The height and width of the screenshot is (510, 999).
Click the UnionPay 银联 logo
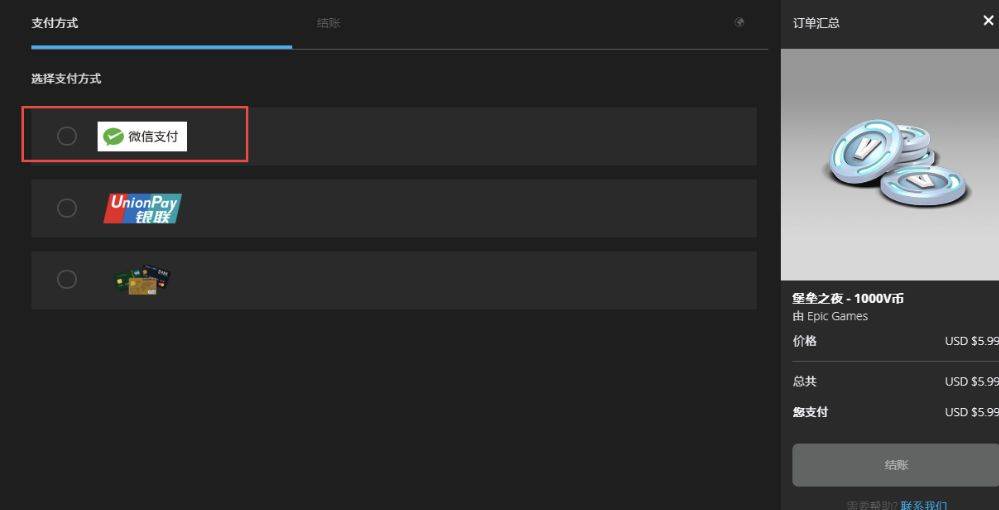pyautogui.click(x=143, y=208)
